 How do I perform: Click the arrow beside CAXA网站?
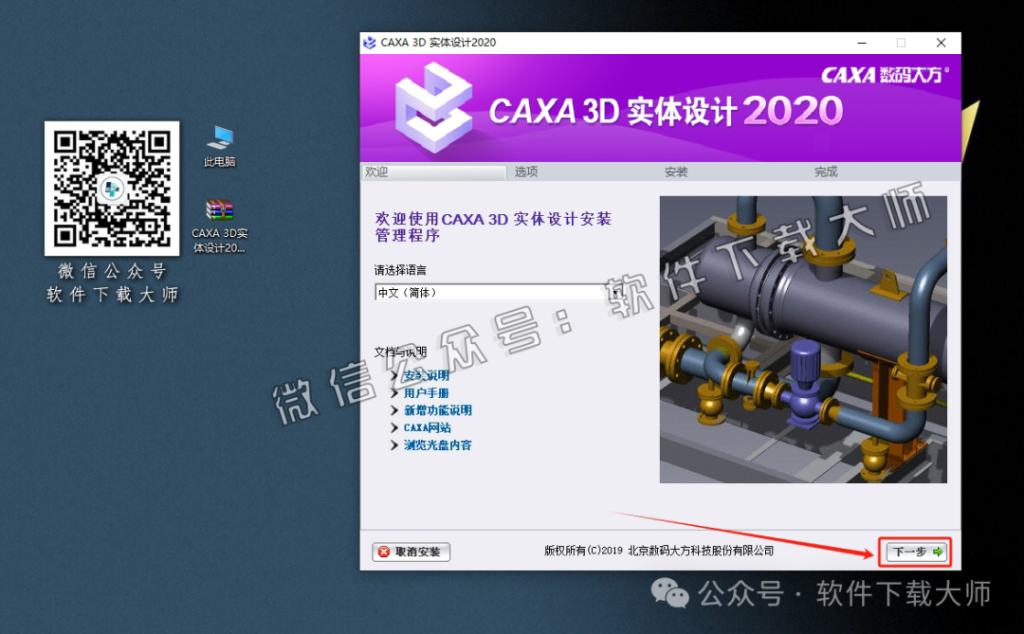394,428
